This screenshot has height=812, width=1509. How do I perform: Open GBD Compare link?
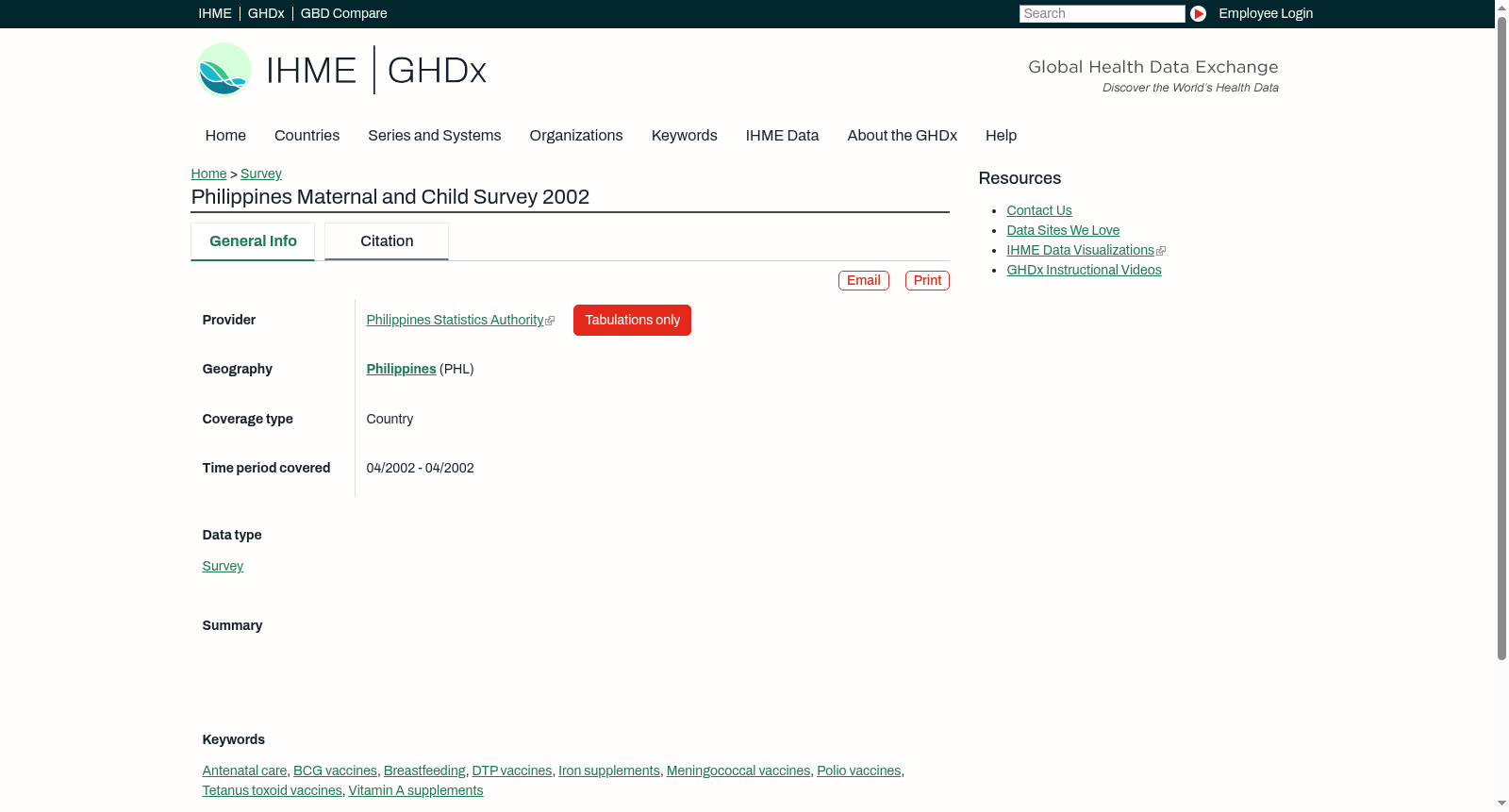[x=344, y=13]
